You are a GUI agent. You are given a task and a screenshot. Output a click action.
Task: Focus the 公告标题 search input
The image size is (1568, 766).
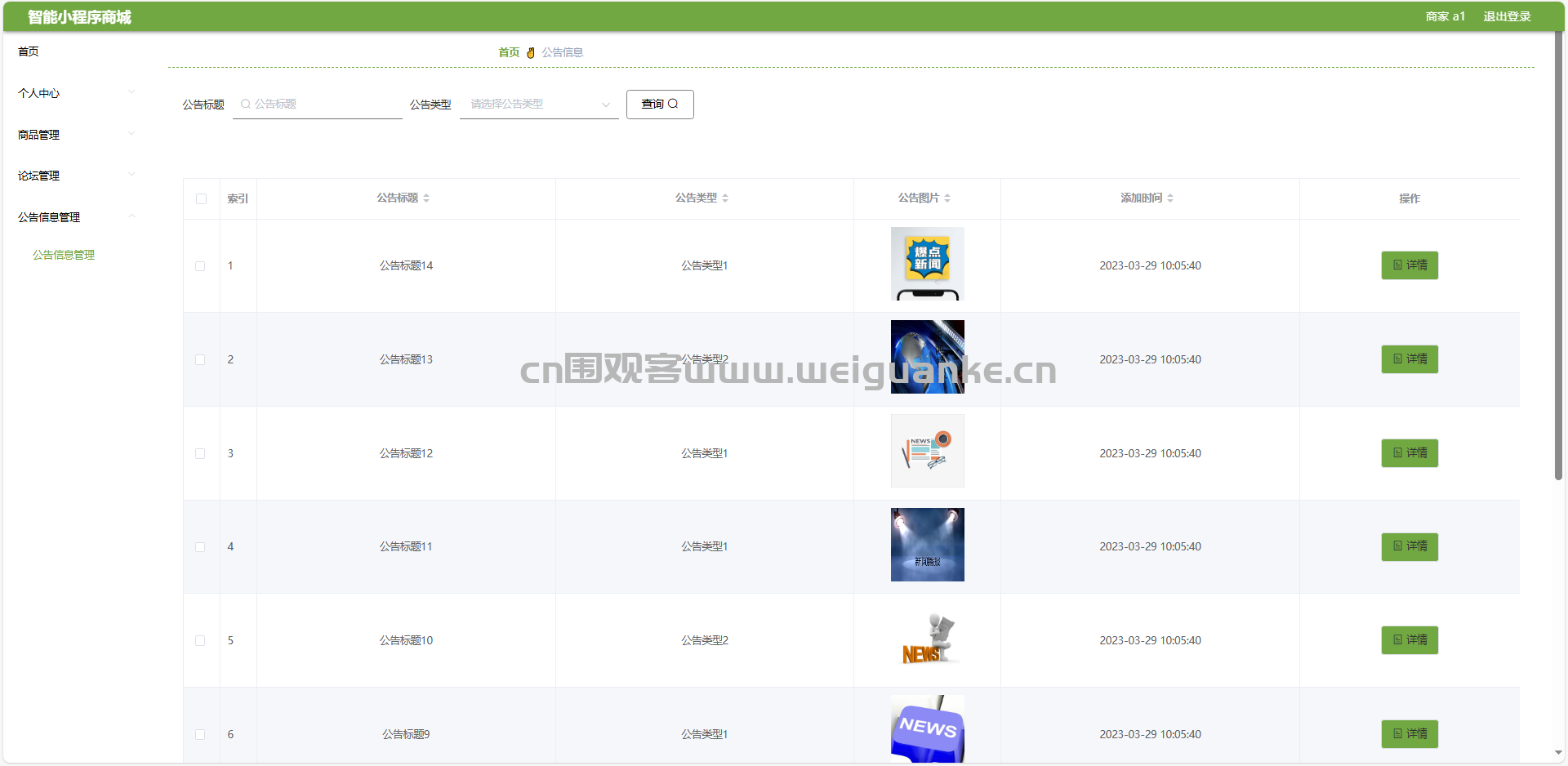[318, 104]
